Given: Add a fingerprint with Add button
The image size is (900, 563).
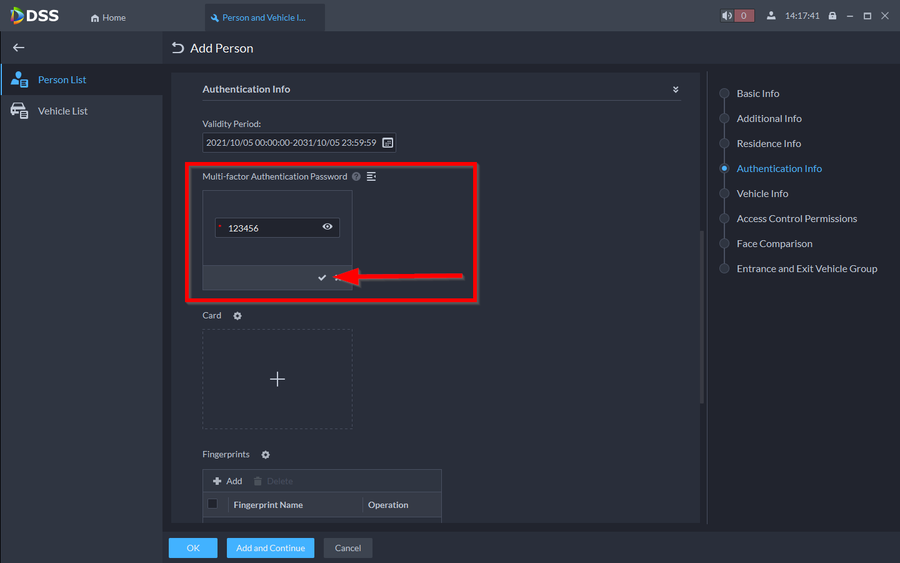Looking at the screenshot, I should point(227,481).
